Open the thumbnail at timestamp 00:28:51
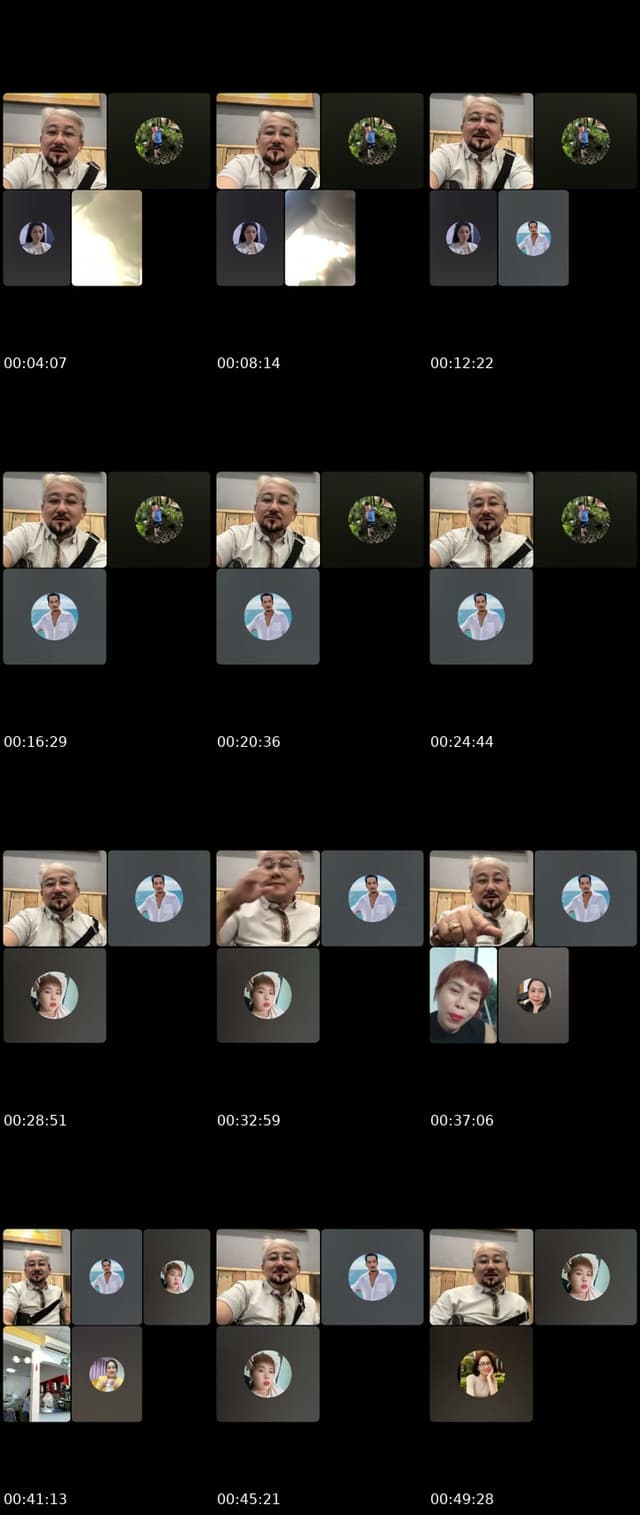 click(x=107, y=947)
